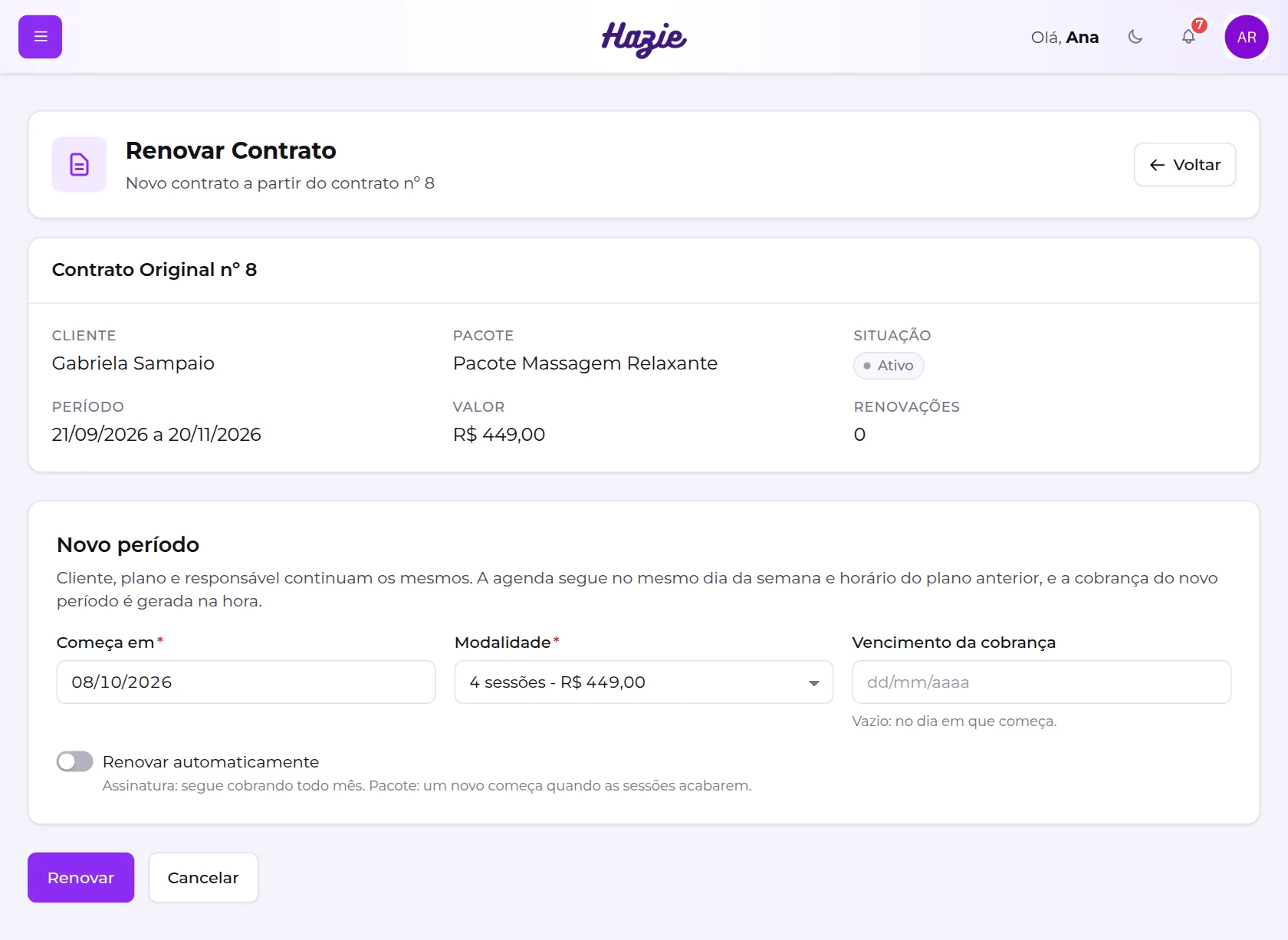This screenshot has width=1288, height=940.
Task: Click the Ativo status badge
Action: [889, 366]
